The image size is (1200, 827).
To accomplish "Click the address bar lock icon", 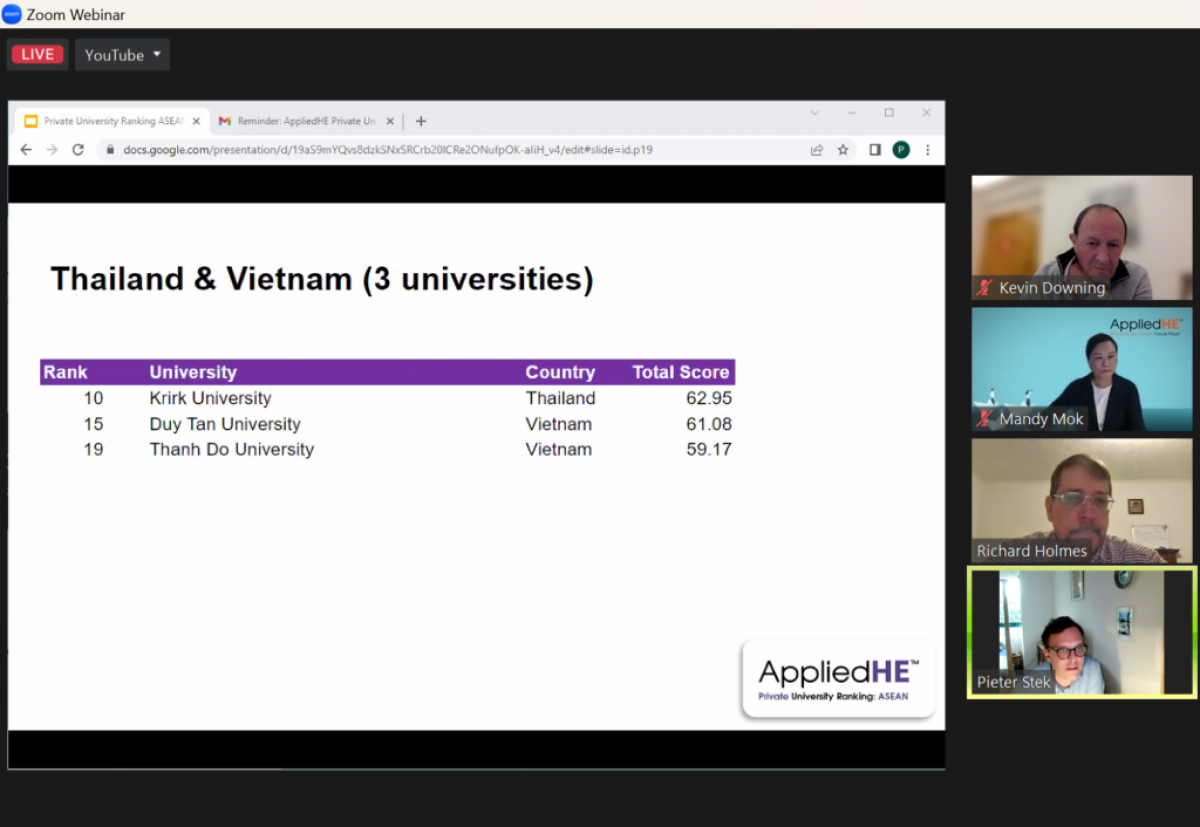I will tap(111, 150).
